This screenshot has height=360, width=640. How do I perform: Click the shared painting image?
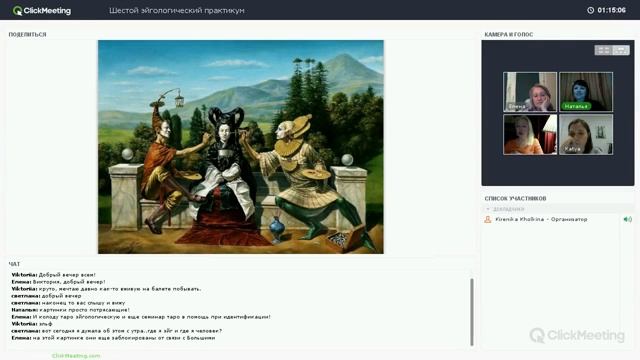241,147
